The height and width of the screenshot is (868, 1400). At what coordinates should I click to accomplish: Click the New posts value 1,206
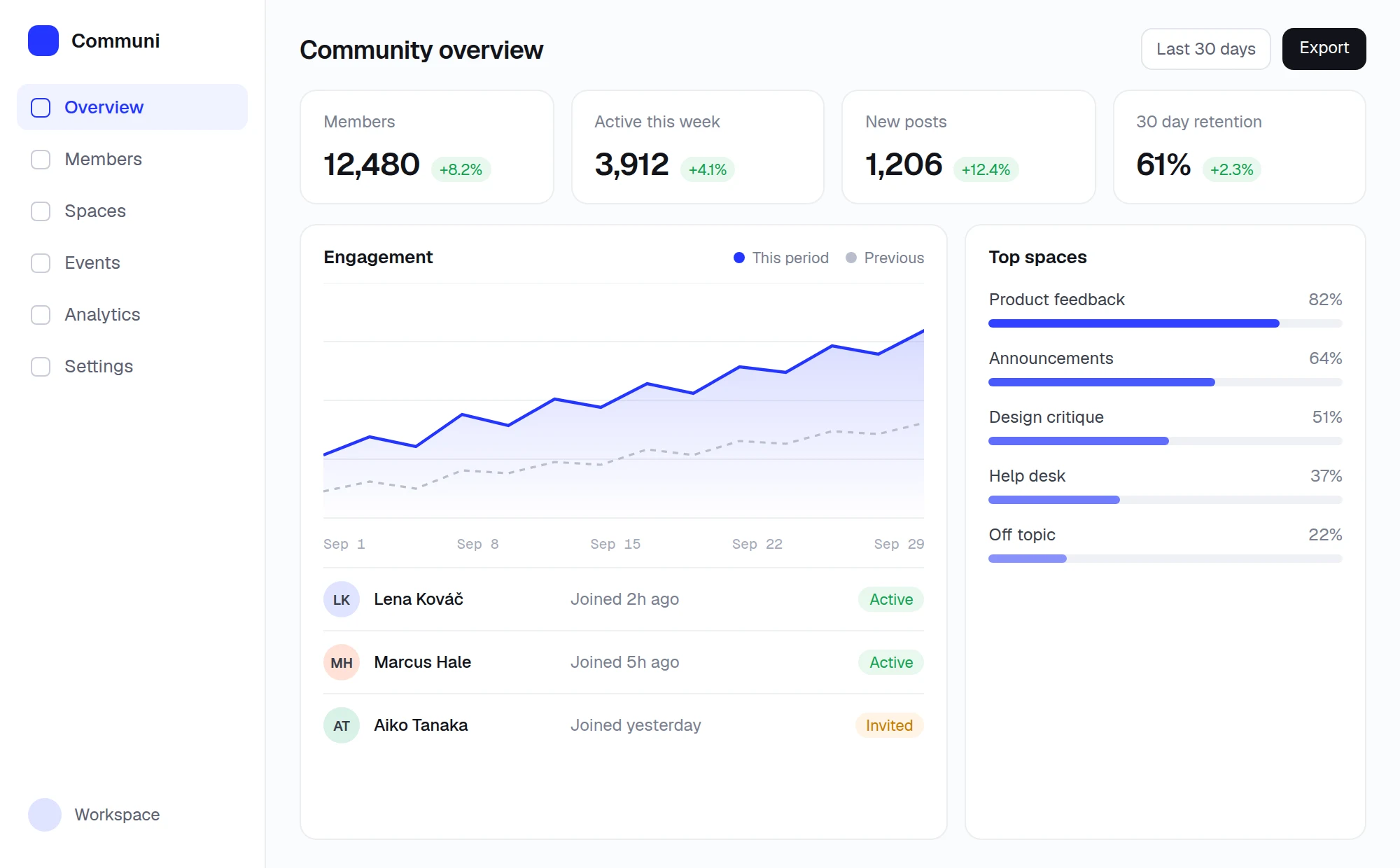pyautogui.click(x=904, y=165)
